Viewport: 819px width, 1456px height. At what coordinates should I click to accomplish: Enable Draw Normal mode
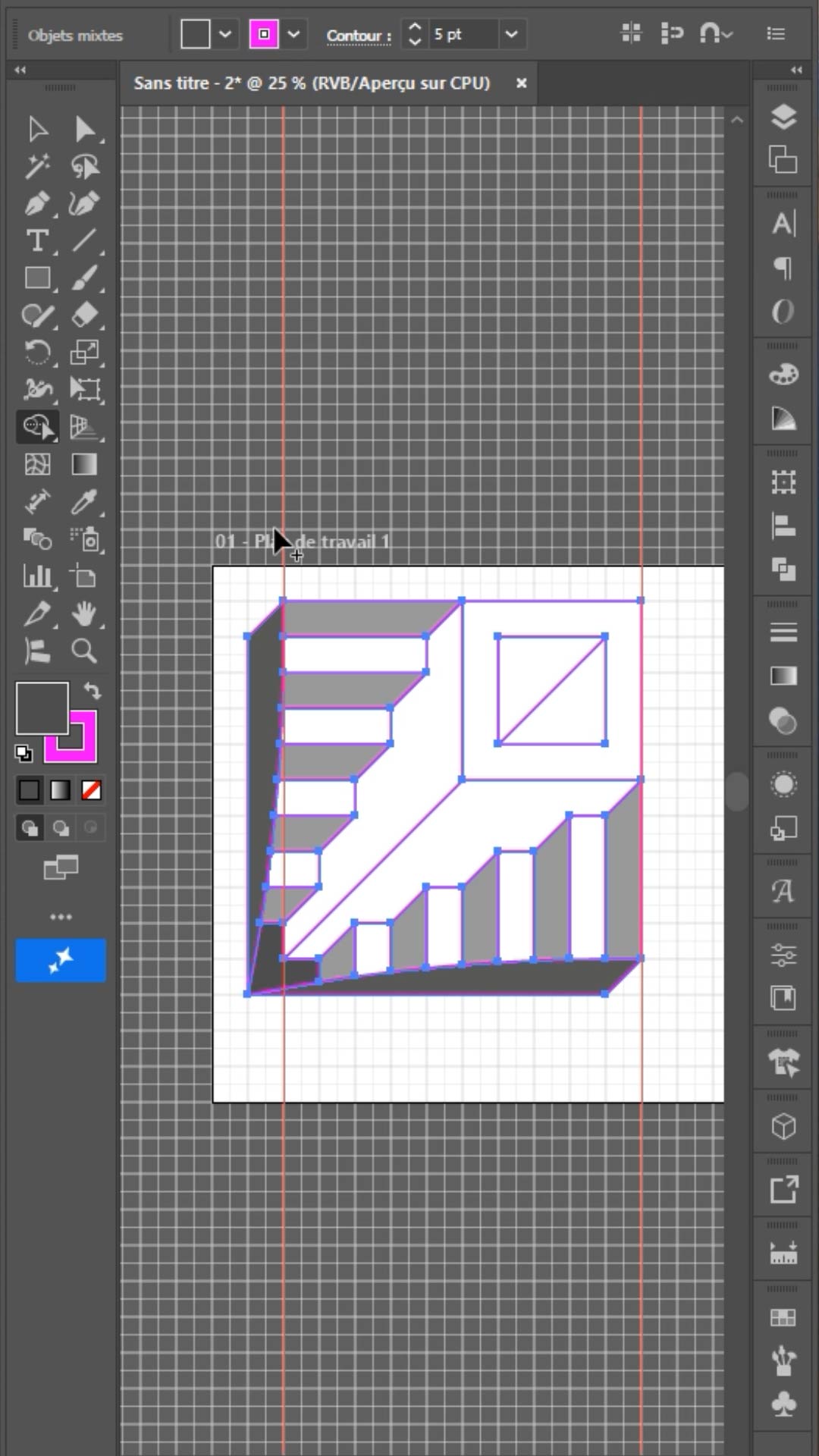coord(30,827)
